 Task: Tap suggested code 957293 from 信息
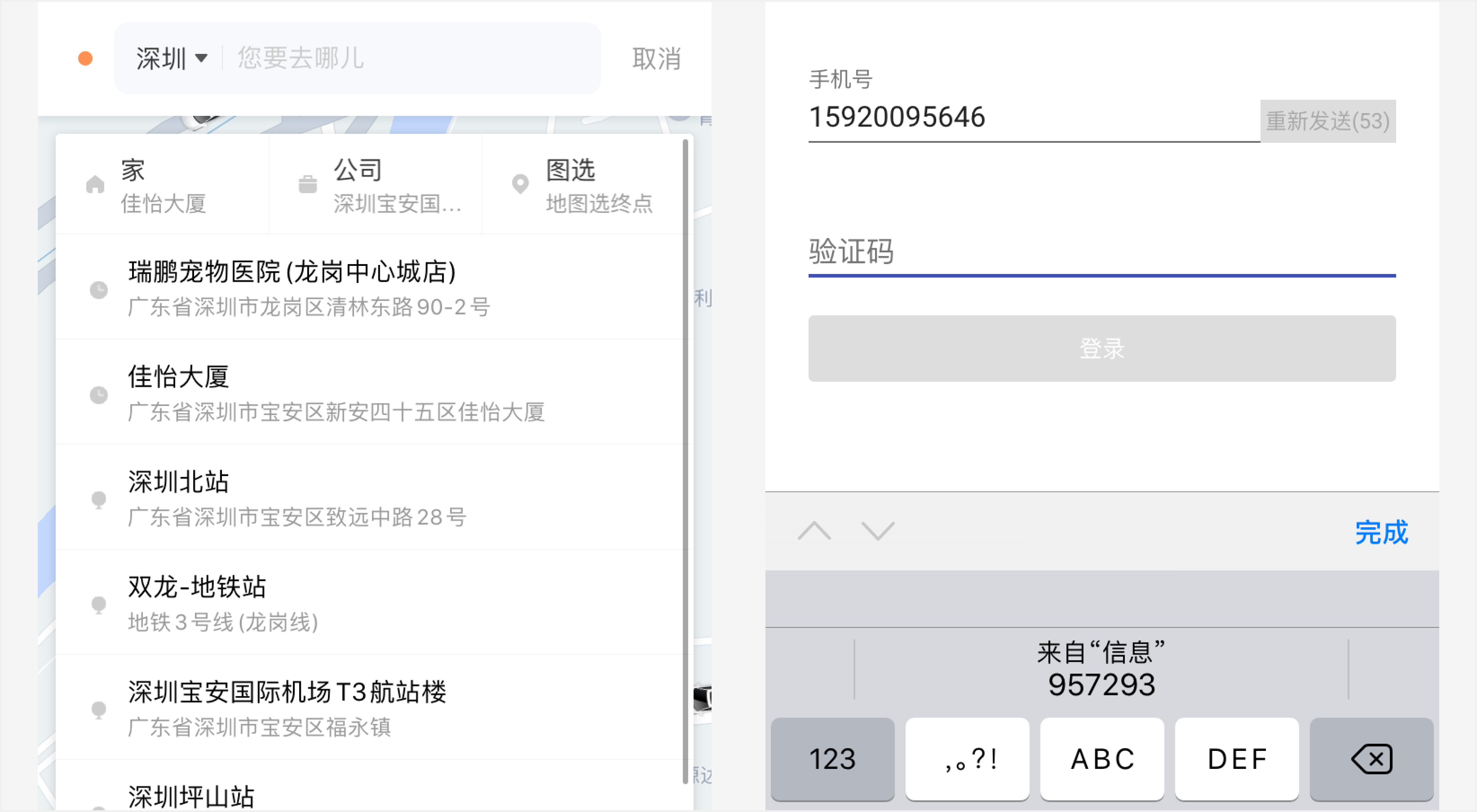(x=1101, y=670)
